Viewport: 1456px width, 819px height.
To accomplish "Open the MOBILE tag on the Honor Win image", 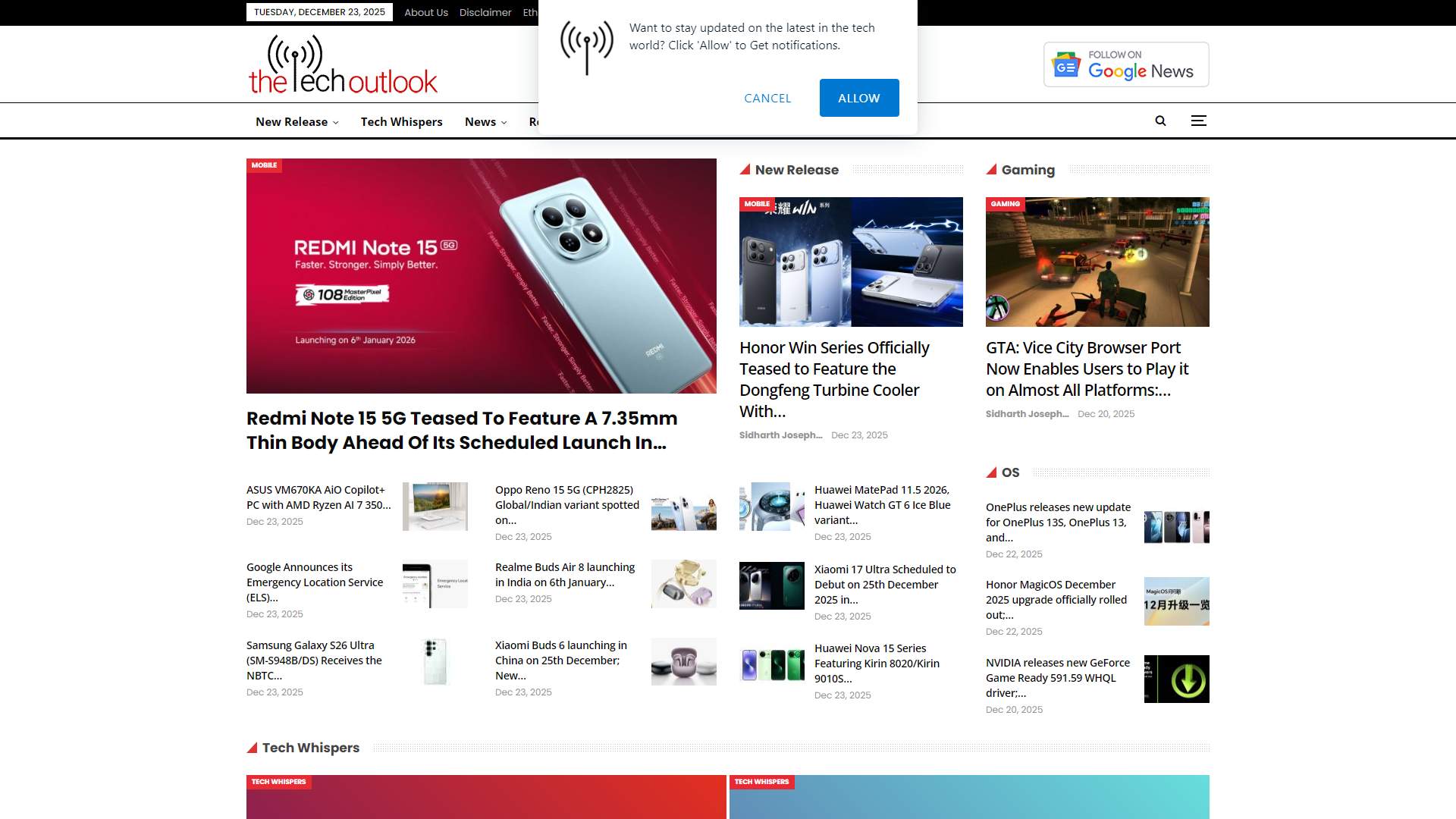I will 758,204.
